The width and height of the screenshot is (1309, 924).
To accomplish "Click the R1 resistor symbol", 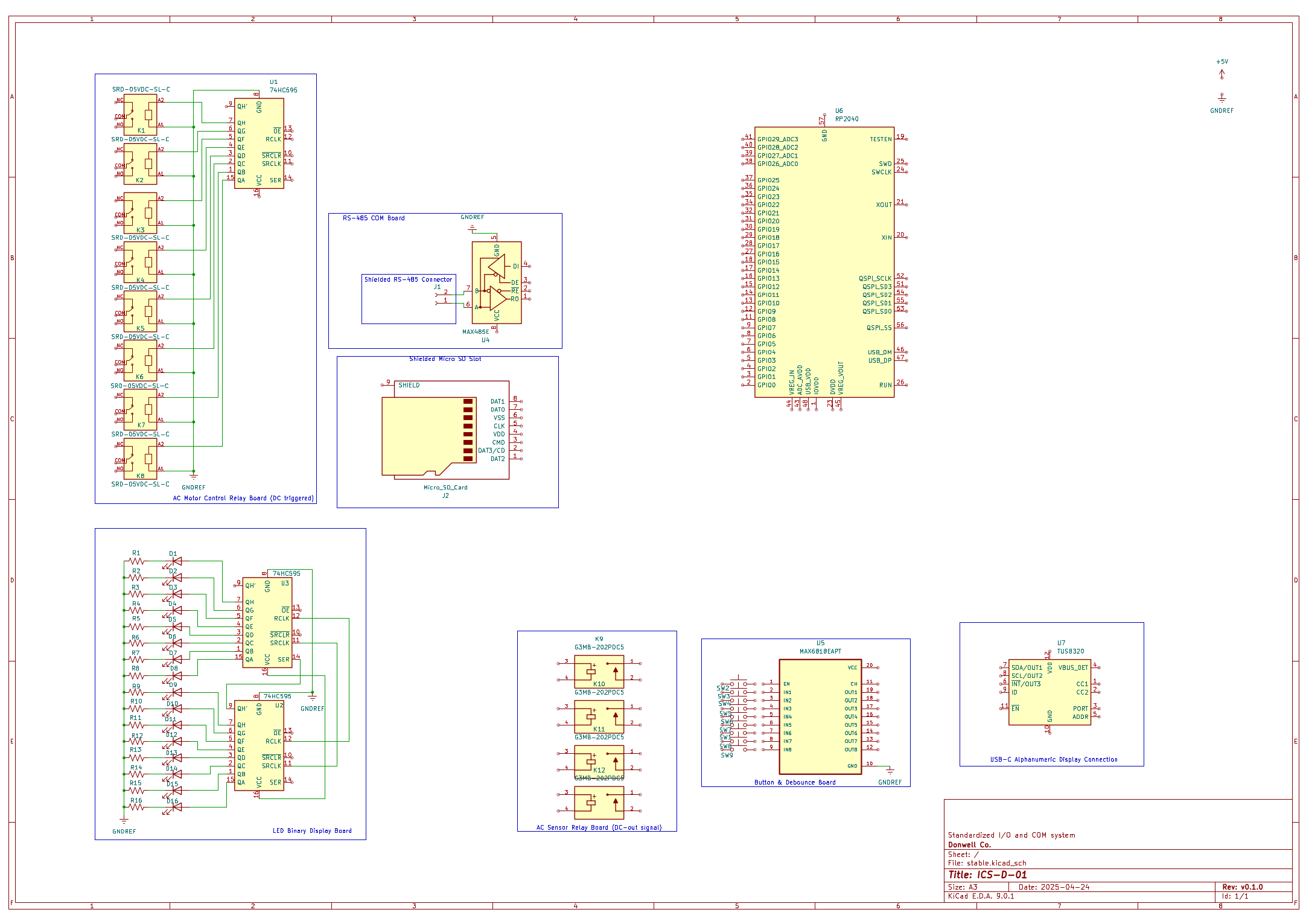I will tap(136, 561).
